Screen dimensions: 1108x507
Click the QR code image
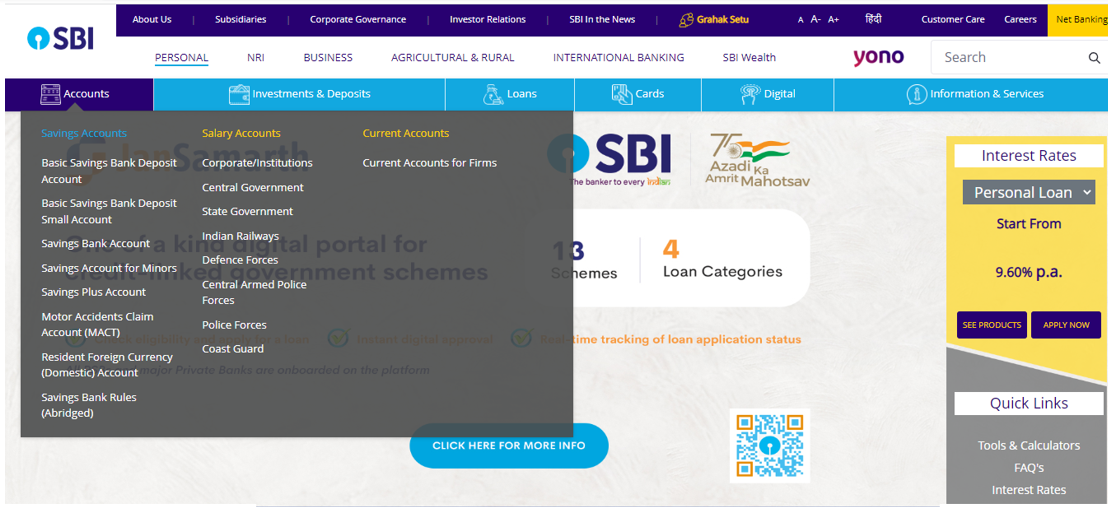pyautogui.click(x=770, y=445)
